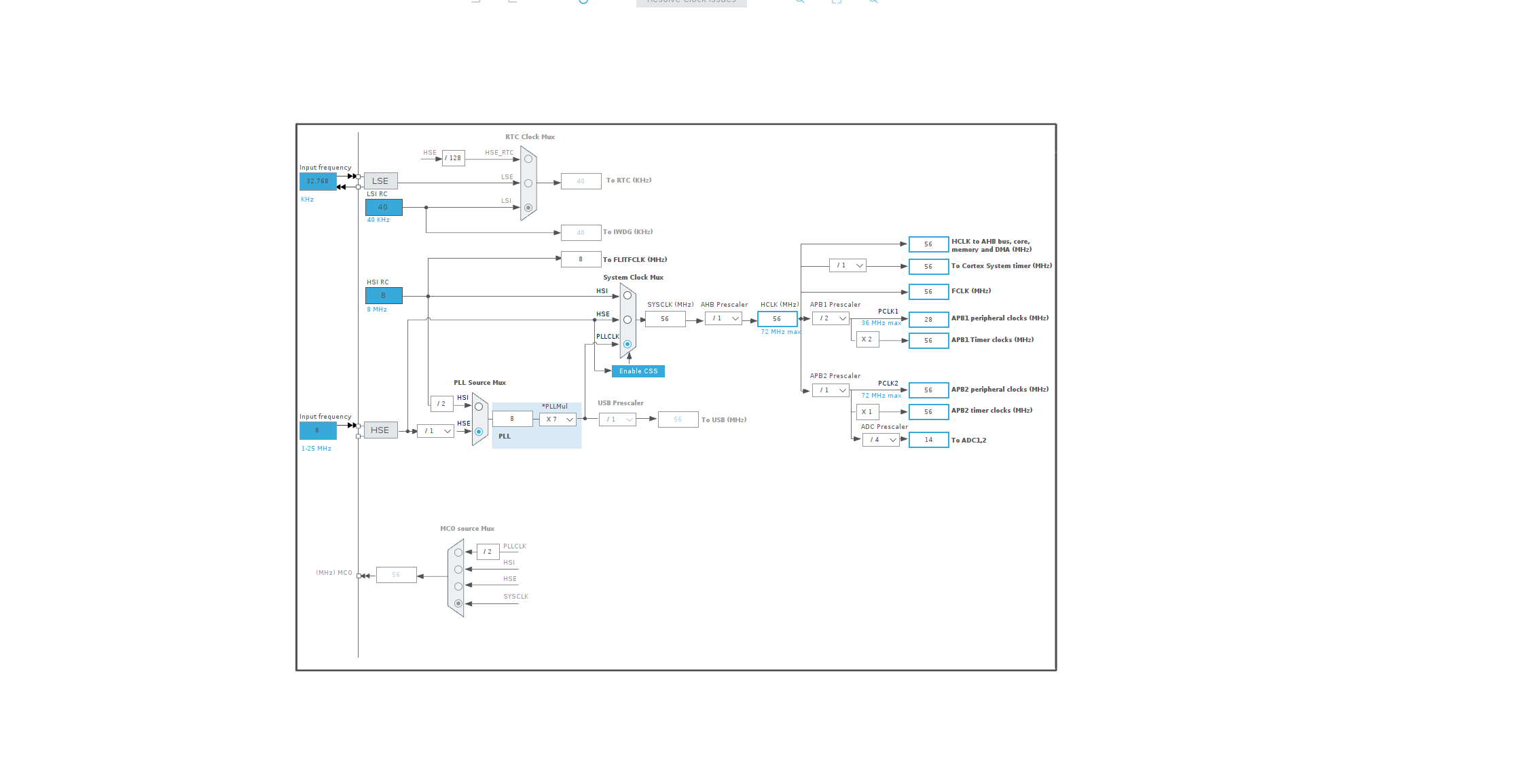
Task: Click the LSE input frequency 32.768 field
Action: pyautogui.click(x=318, y=181)
